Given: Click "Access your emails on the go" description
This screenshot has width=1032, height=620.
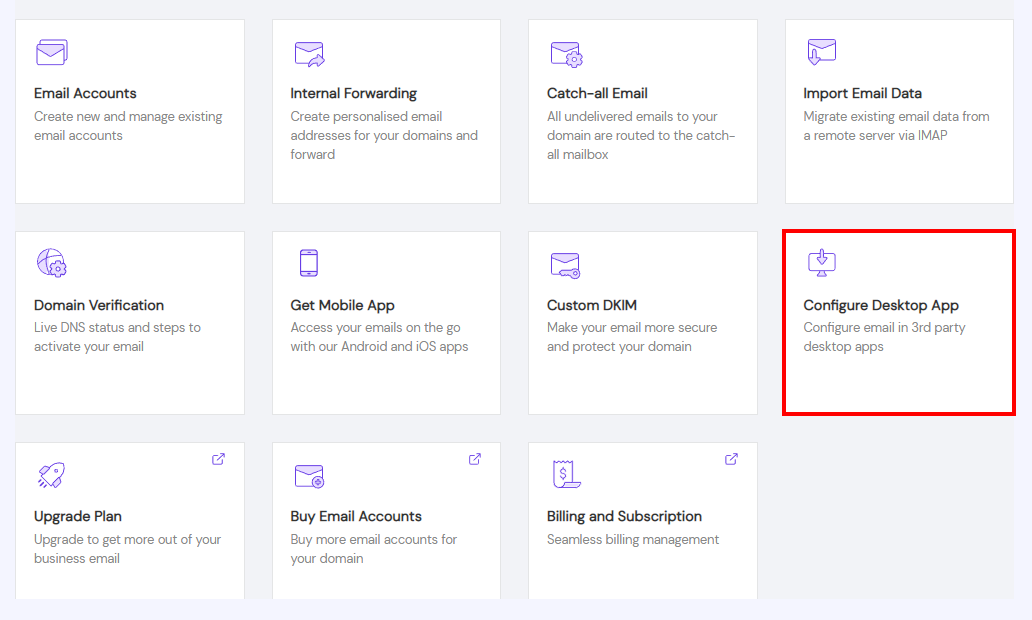Looking at the screenshot, I should pos(379,337).
